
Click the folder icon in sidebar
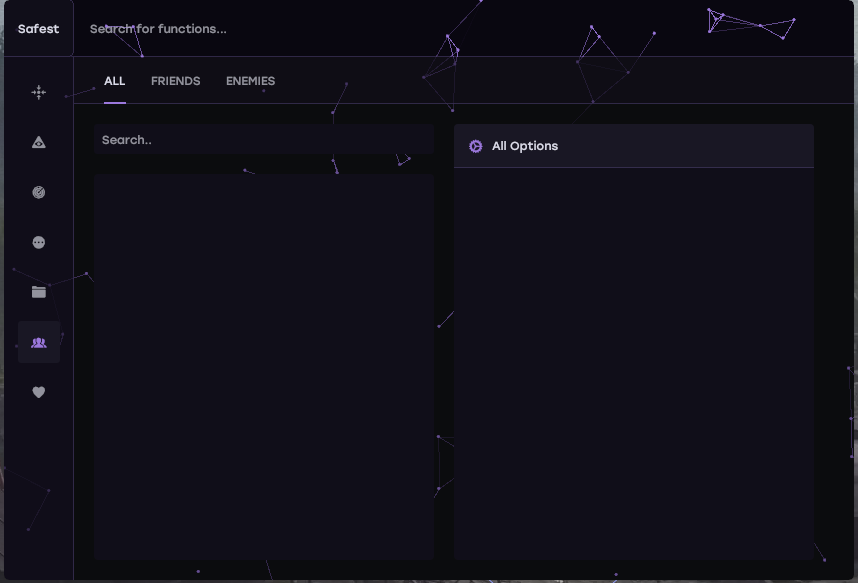click(x=39, y=292)
